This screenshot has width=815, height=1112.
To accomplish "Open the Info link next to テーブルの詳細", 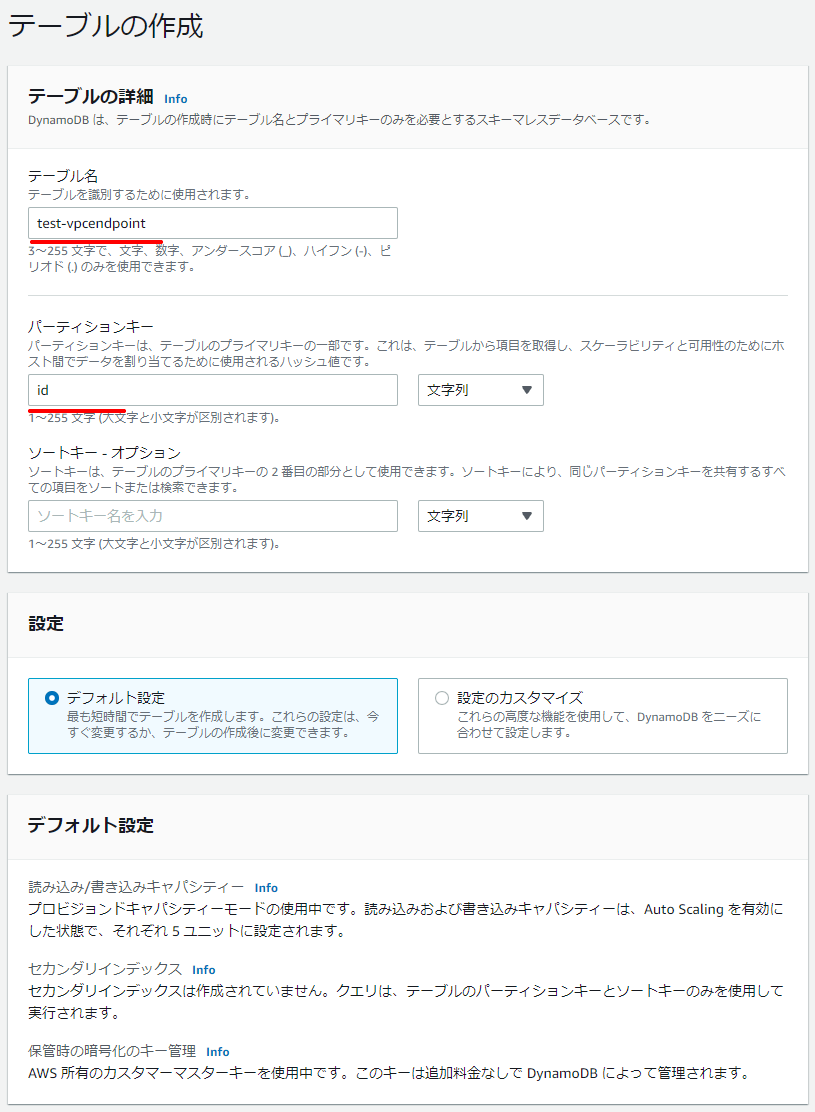I will point(176,98).
